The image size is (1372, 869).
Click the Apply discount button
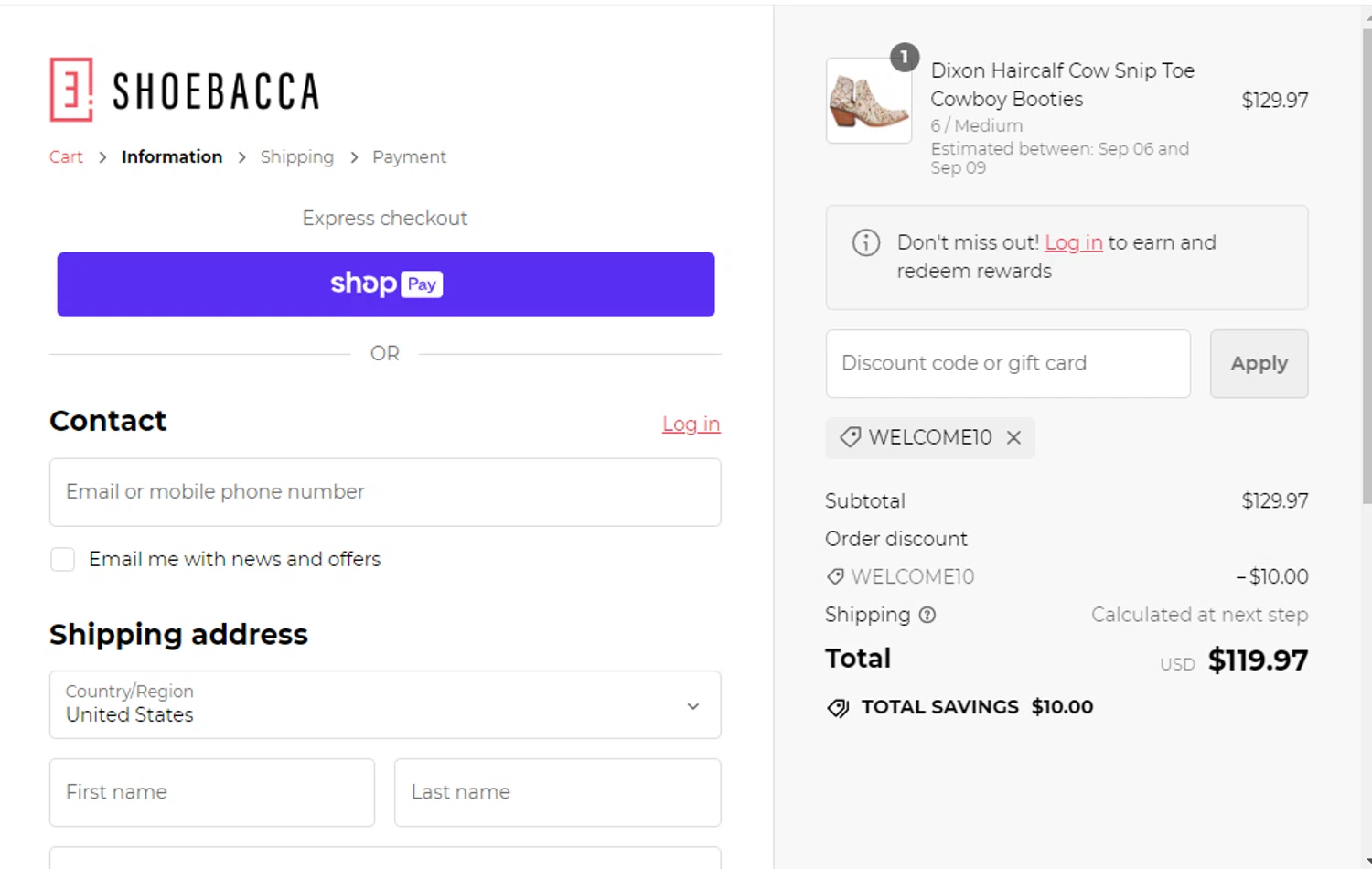pos(1259,363)
